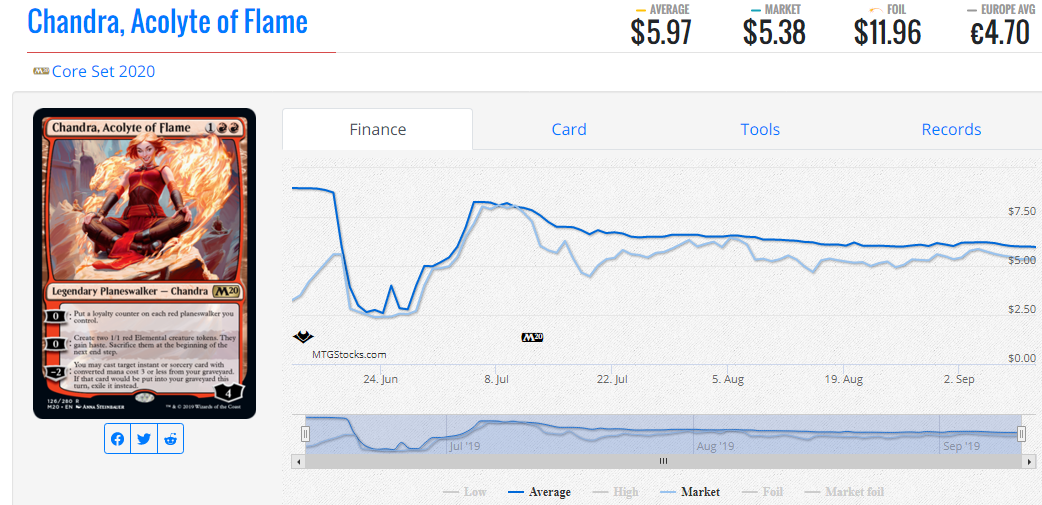Click the Chandra, Acolyte of Flame title

(x=167, y=21)
